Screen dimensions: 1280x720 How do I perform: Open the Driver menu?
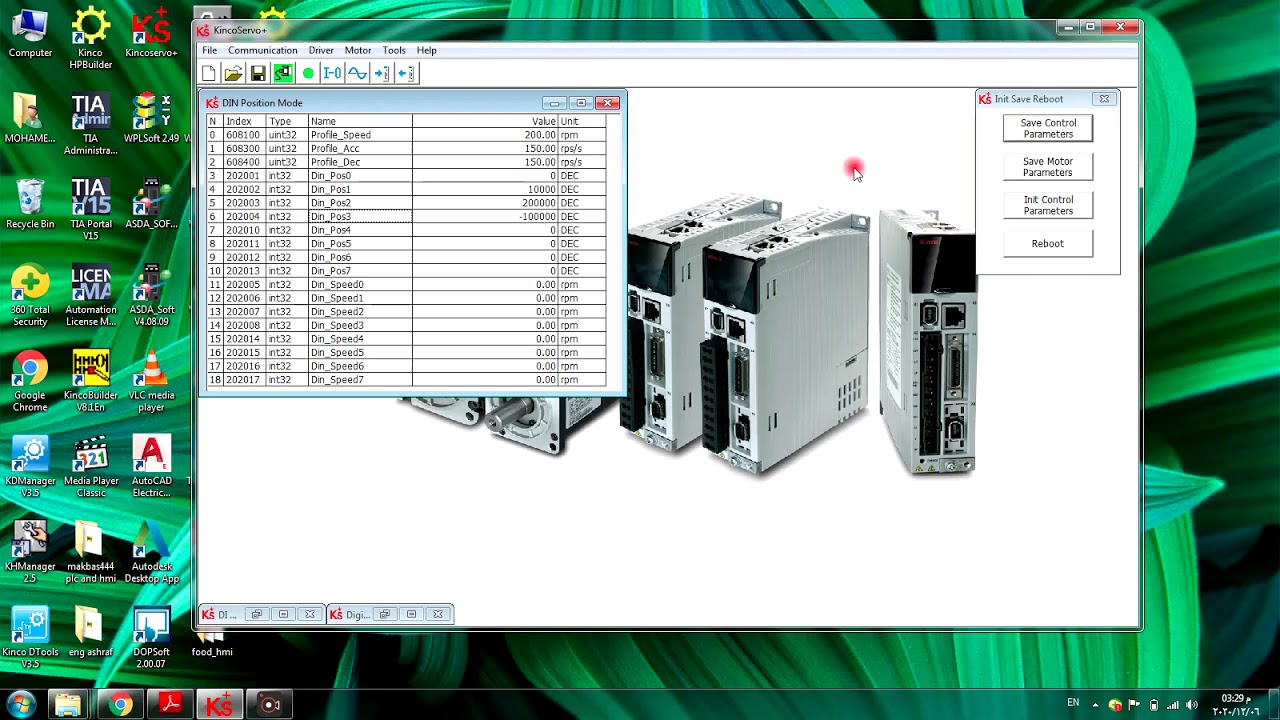pyautogui.click(x=321, y=50)
